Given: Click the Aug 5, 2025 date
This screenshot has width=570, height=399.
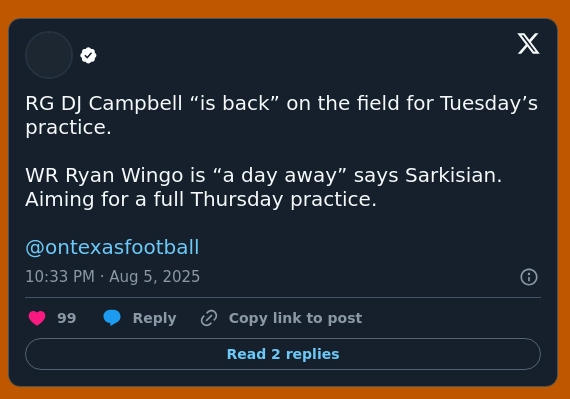Looking at the screenshot, I should point(154,277).
